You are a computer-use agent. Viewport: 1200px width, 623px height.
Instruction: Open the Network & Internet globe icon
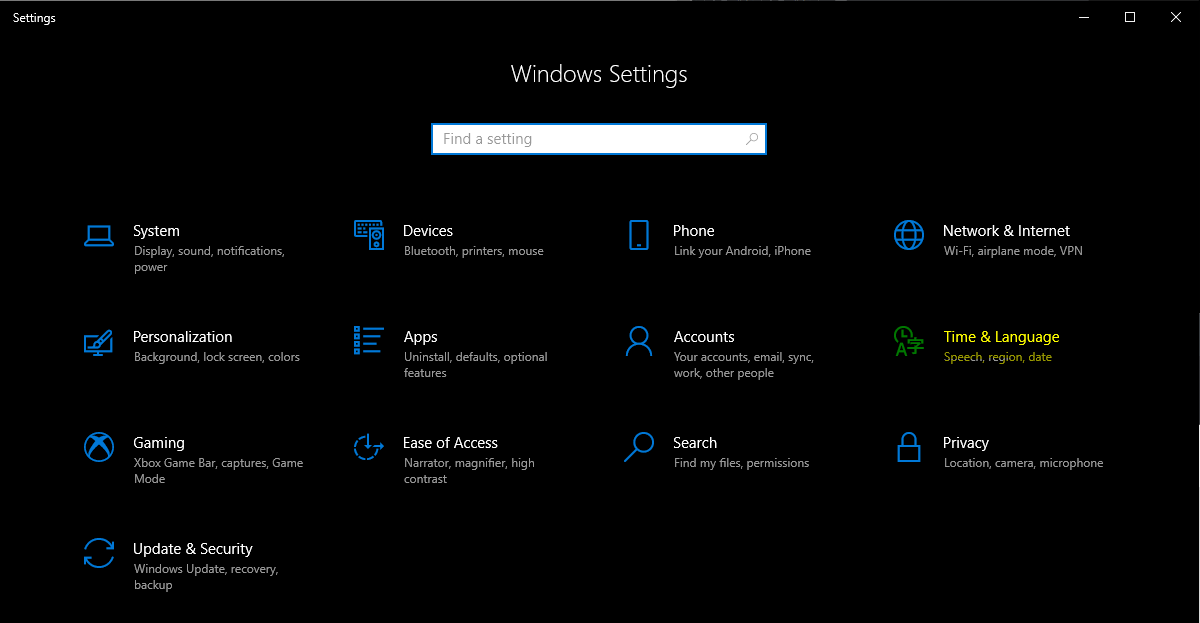[x=909, y=235]
